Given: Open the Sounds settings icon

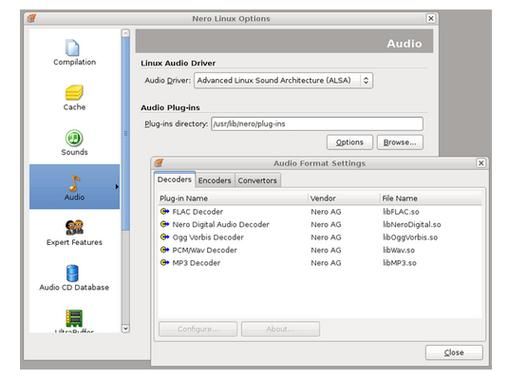Looking at the screenshot, I should 74,138.
